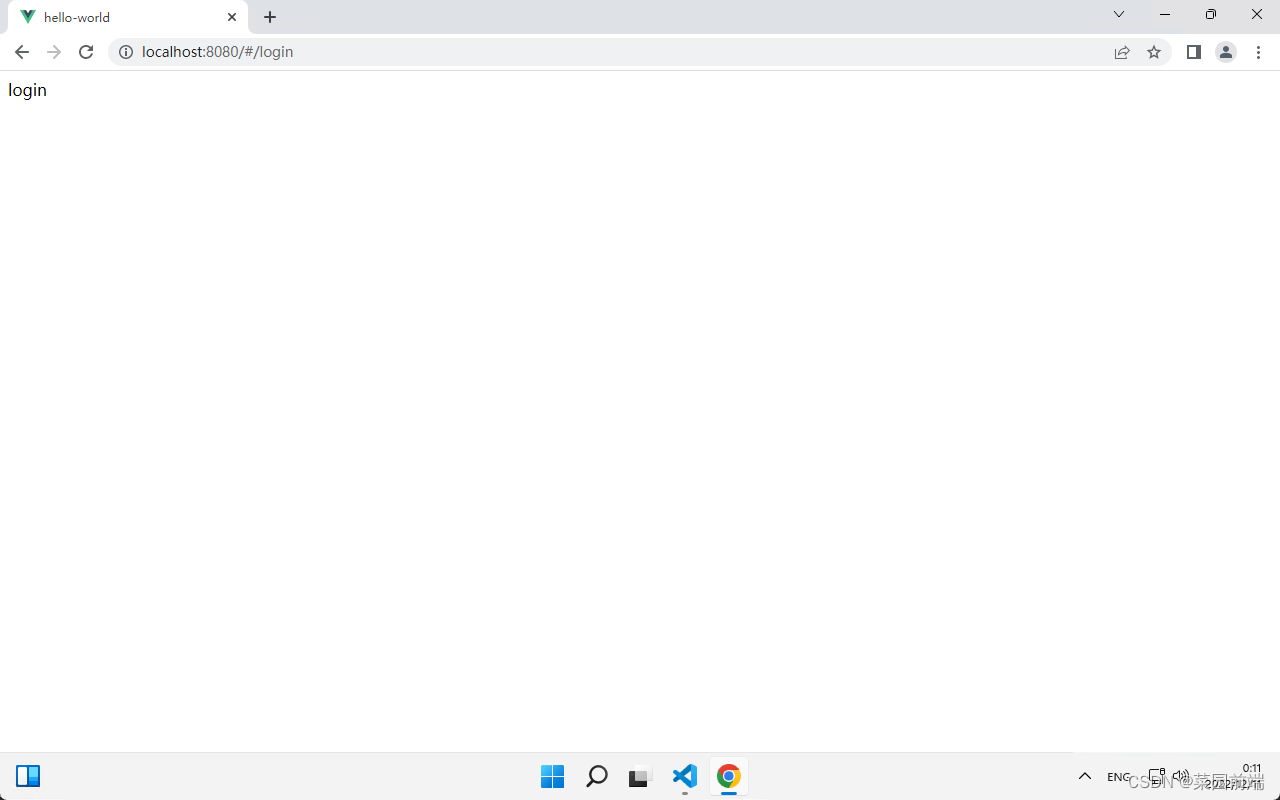Open the Chrome profile avatar menu

1226,52
